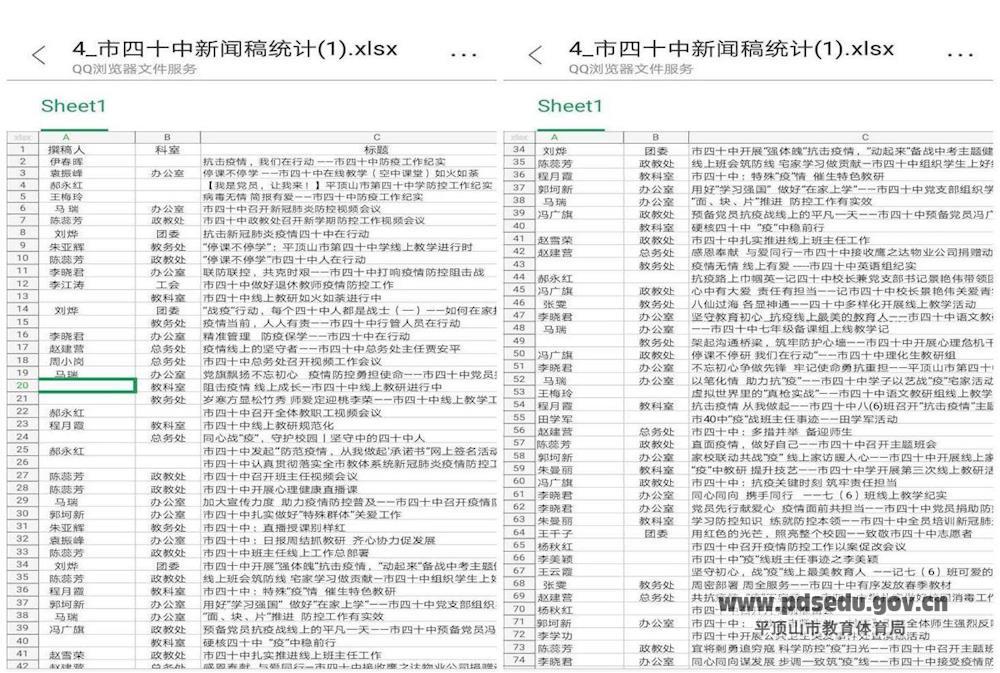Click the www.pdsedu.gov.cn watermark link

(x=832, y=604)
